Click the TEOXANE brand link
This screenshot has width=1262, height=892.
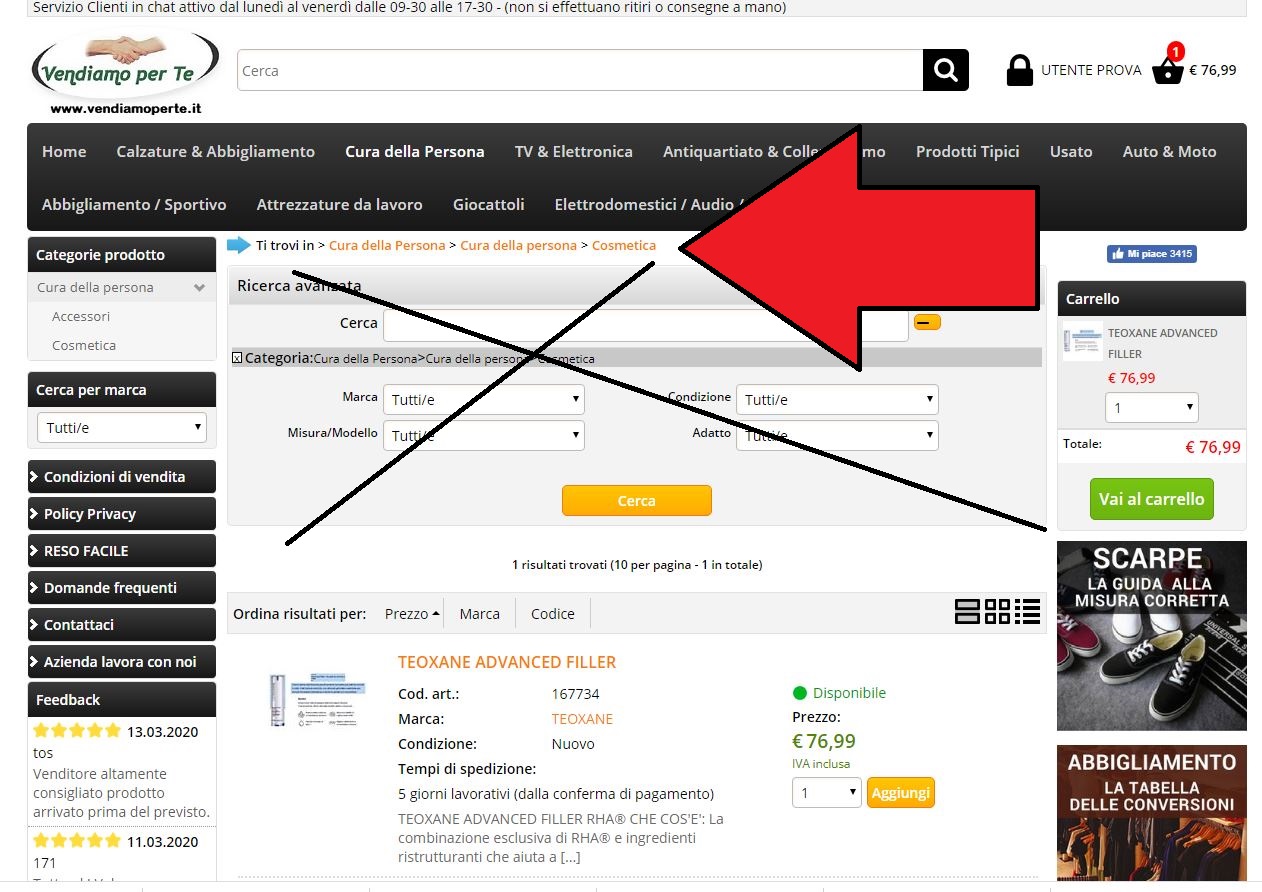[582, 719]
